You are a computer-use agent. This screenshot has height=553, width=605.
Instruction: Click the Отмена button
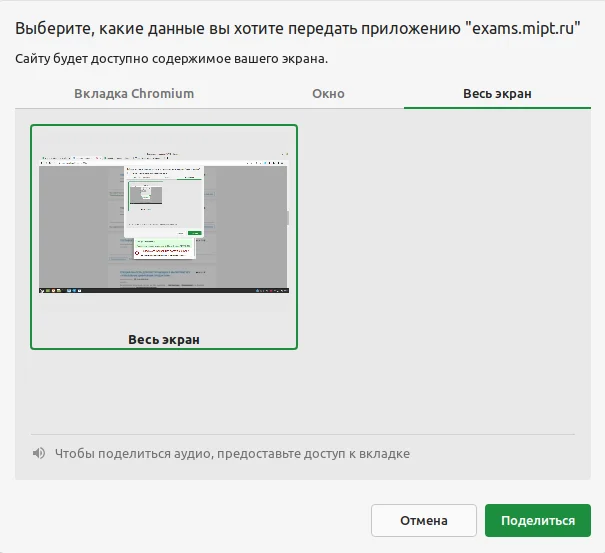click(424, 520)
